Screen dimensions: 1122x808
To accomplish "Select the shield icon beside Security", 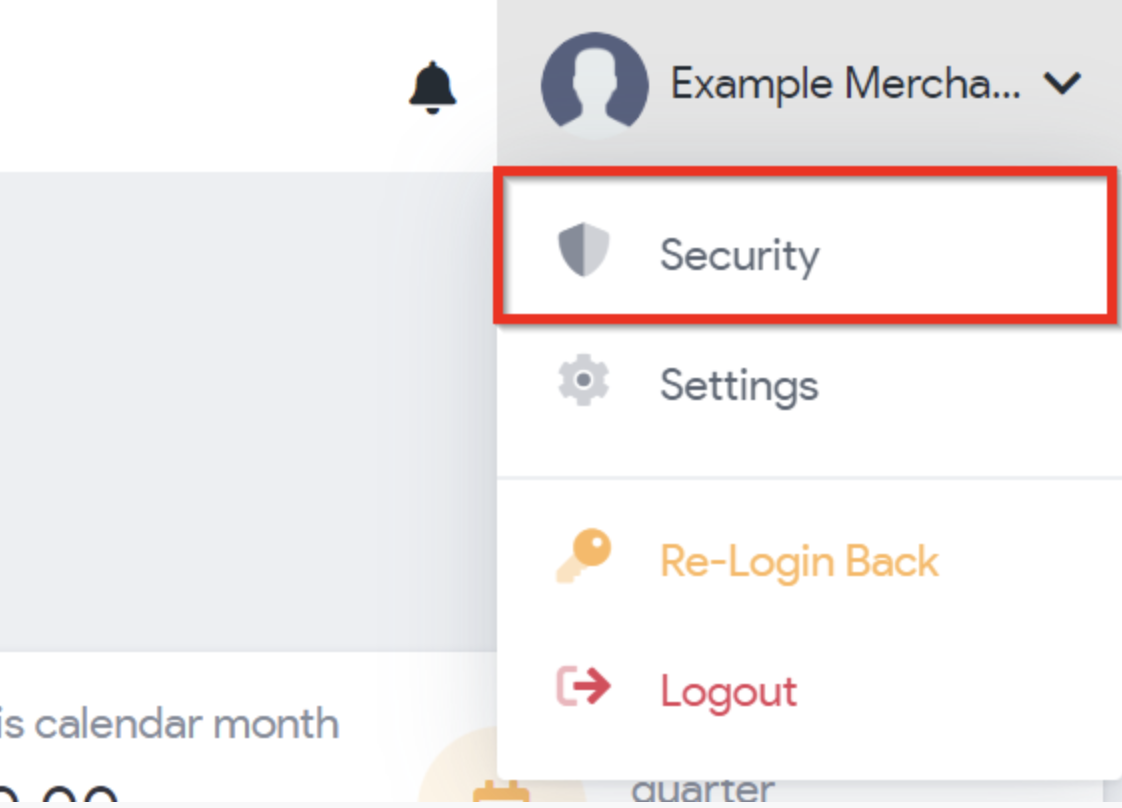I will (x=584, y=250).
